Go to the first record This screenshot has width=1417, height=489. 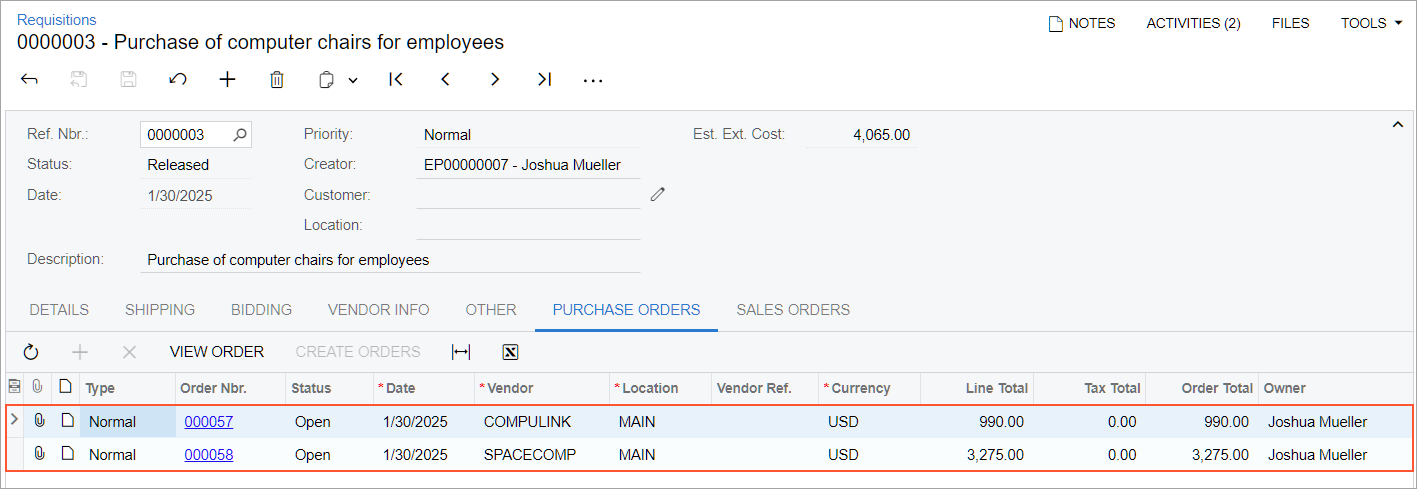pos(396,80)
